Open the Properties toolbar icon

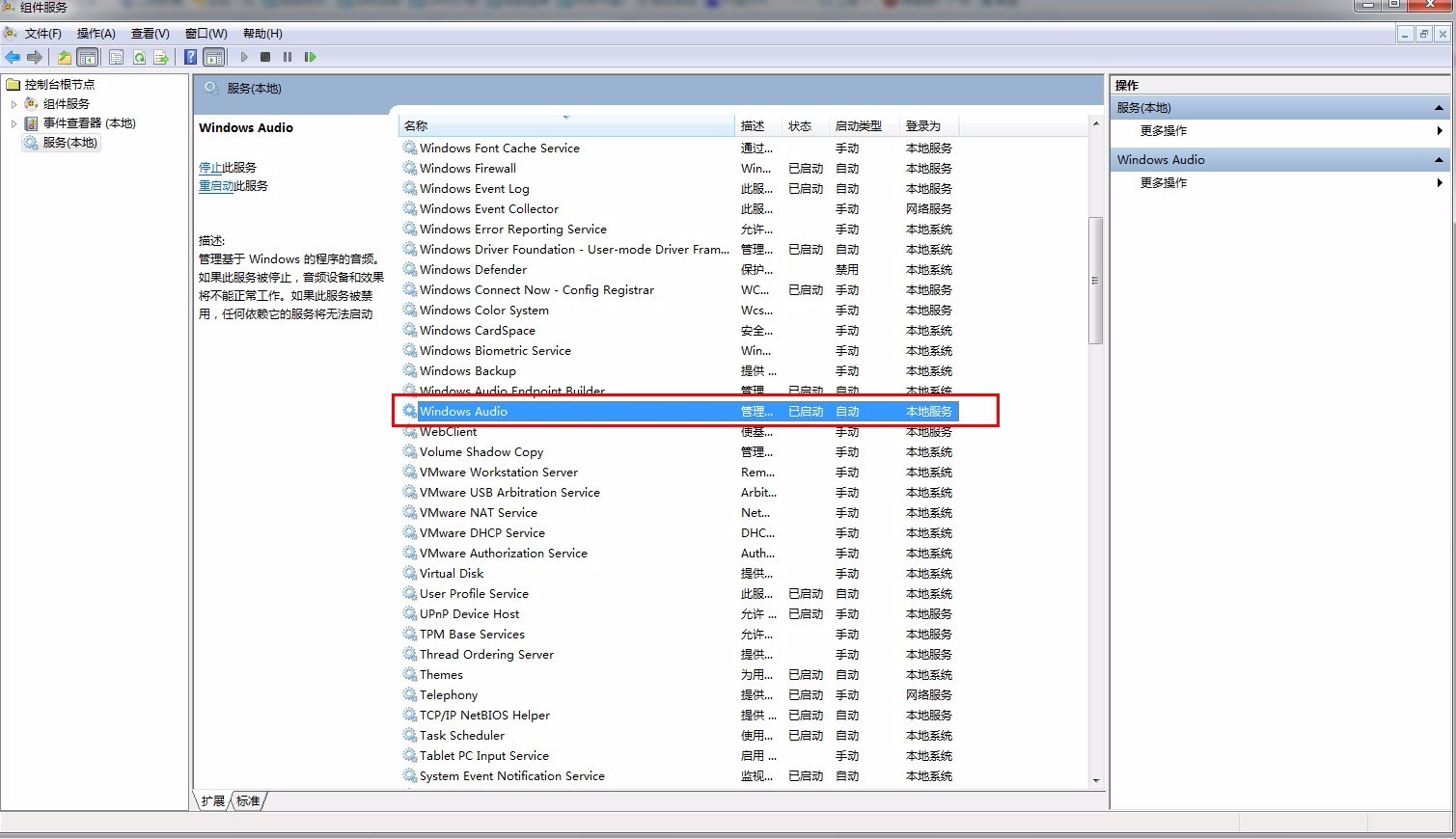point(116,57)
